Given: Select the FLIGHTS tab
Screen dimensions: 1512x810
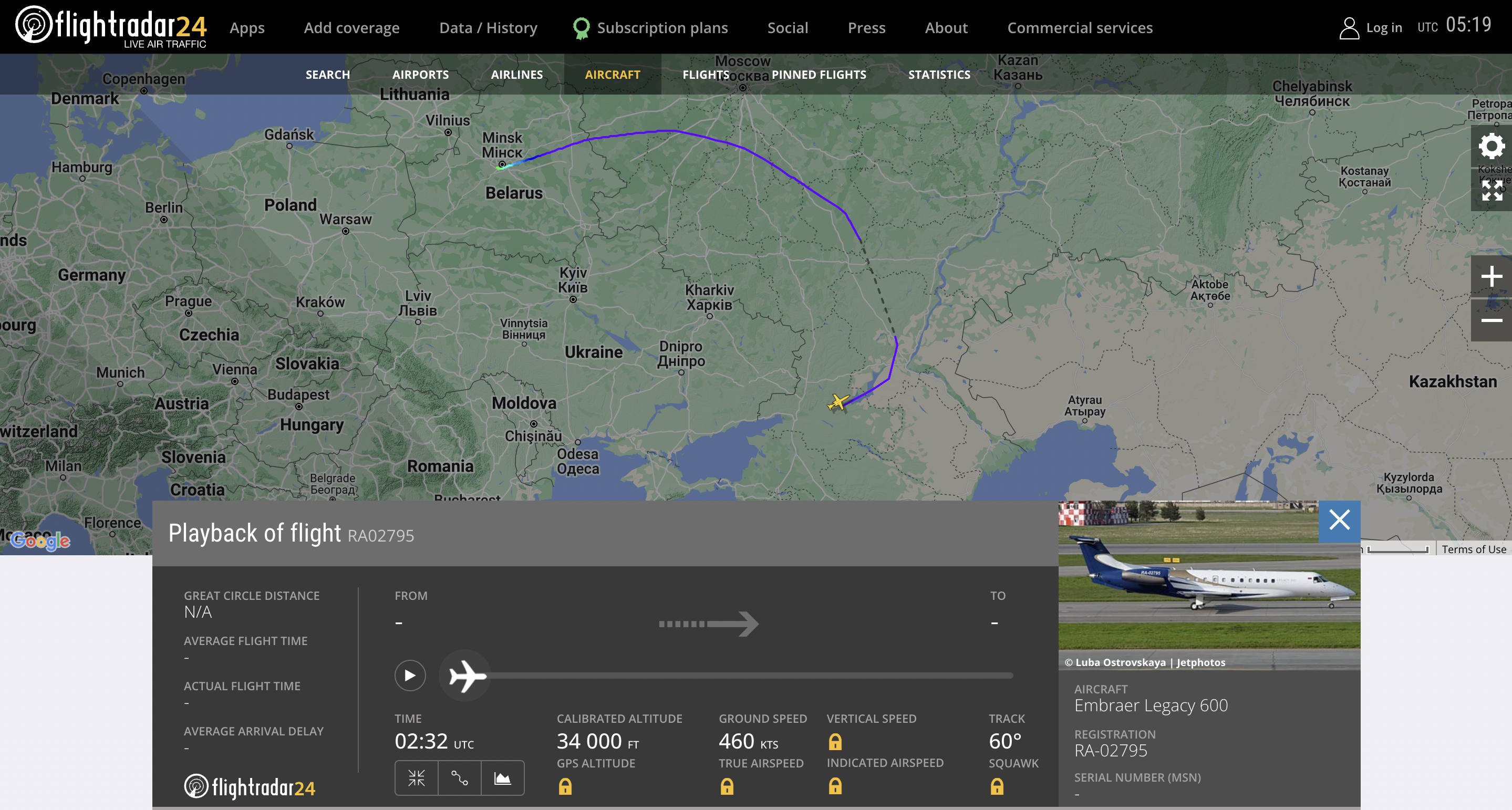Looking at the screenshot, I should tap(706, 75).
